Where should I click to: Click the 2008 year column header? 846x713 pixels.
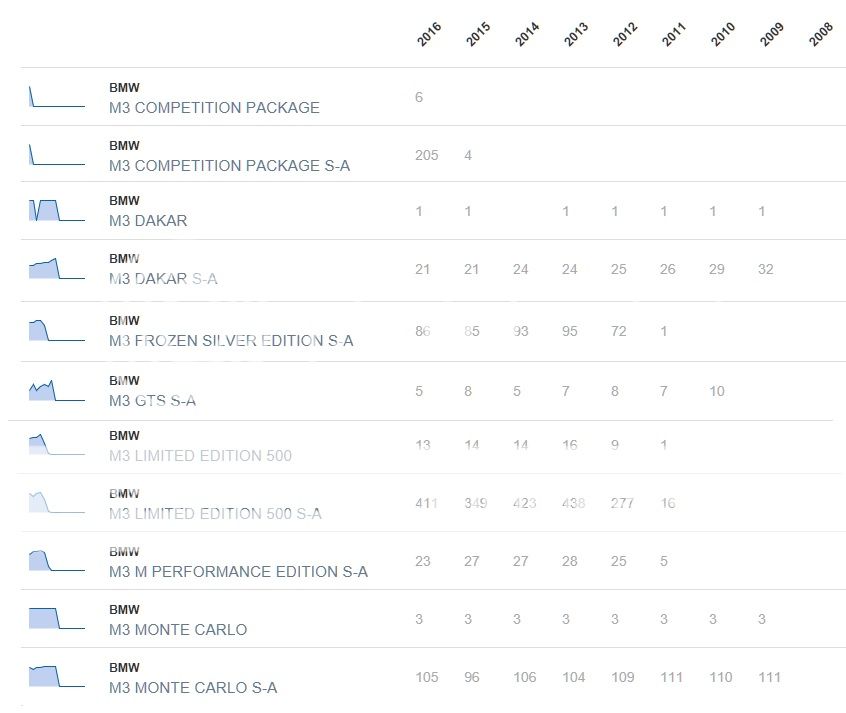(821, 36)
